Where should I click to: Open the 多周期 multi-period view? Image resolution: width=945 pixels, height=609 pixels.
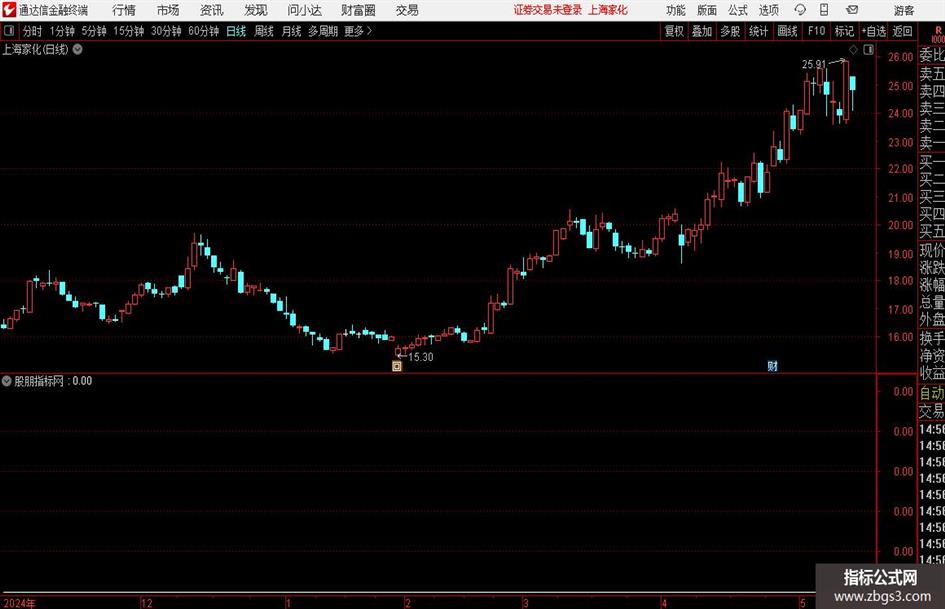pos(323,31)
